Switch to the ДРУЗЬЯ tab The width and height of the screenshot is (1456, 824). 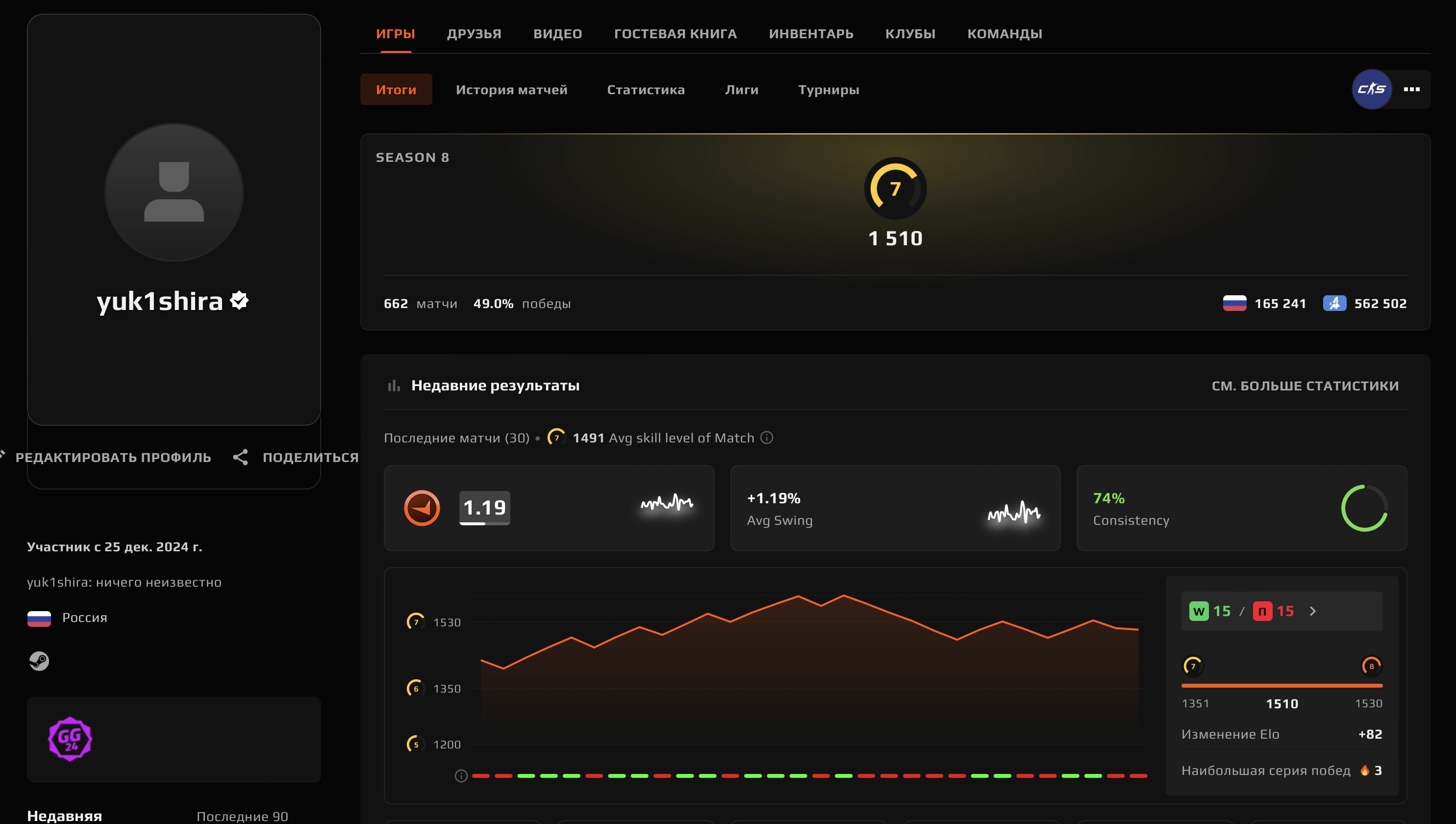pyautogui.click(x=474, y=33)
